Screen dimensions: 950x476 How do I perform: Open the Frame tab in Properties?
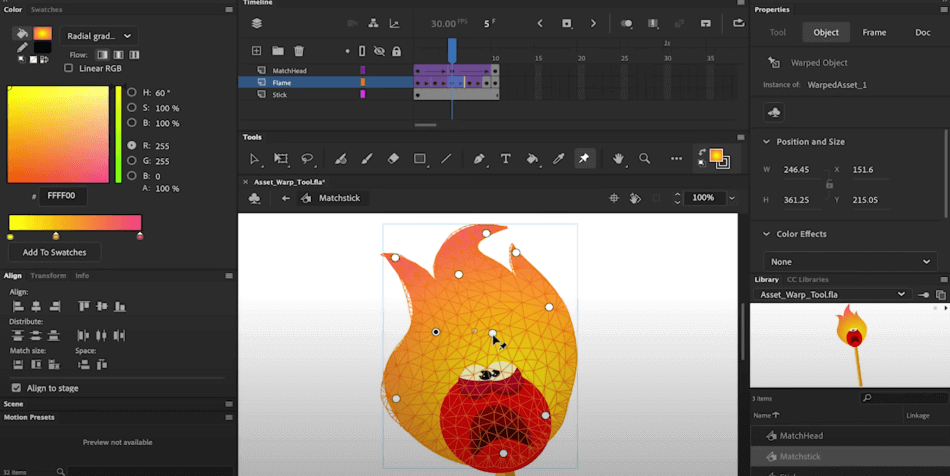point(874,32)
